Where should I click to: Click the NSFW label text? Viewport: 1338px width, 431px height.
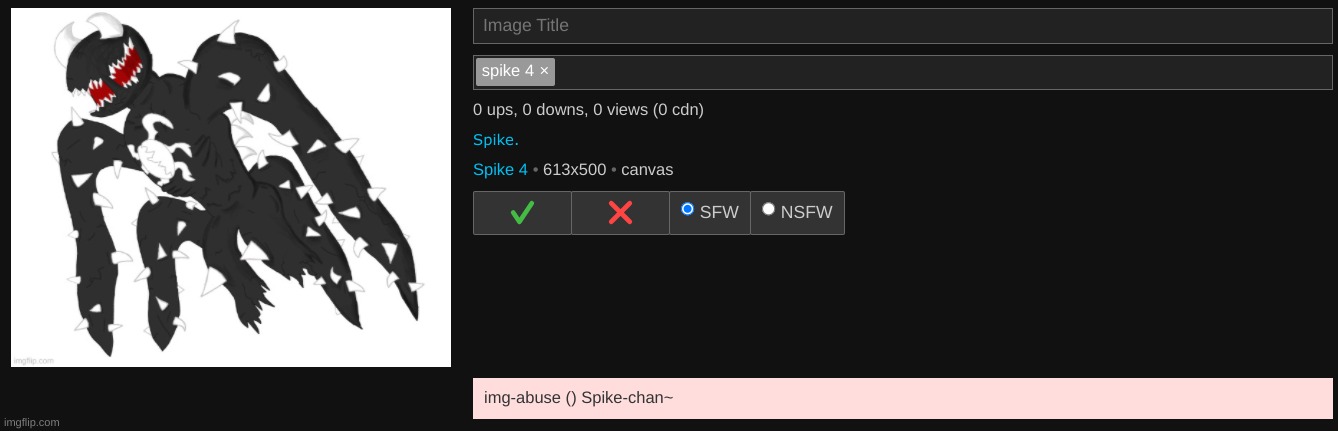point(806,213)
